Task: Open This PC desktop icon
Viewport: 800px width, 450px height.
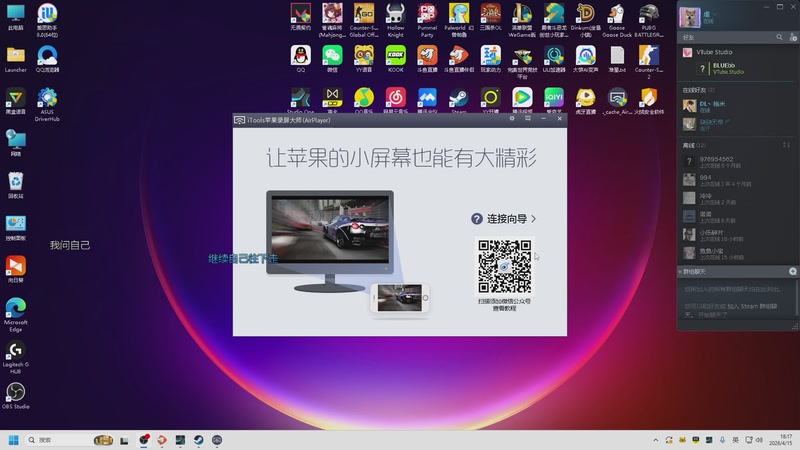Action: click(15, 16)
